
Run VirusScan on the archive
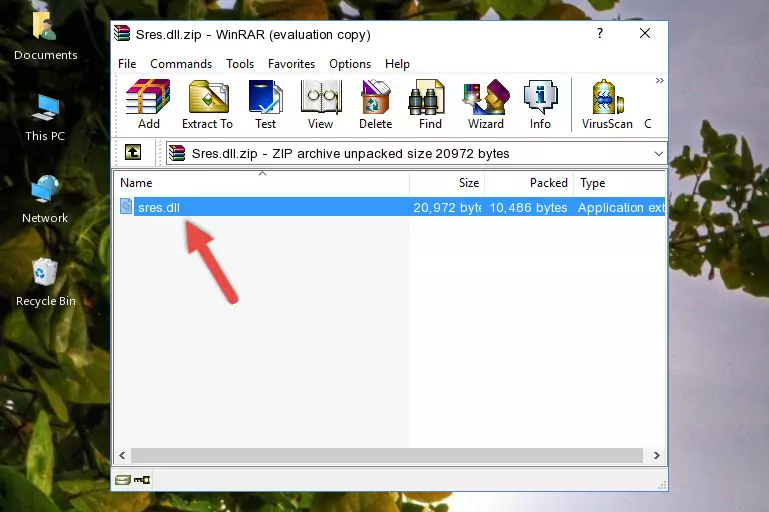(x=607, y=104)
